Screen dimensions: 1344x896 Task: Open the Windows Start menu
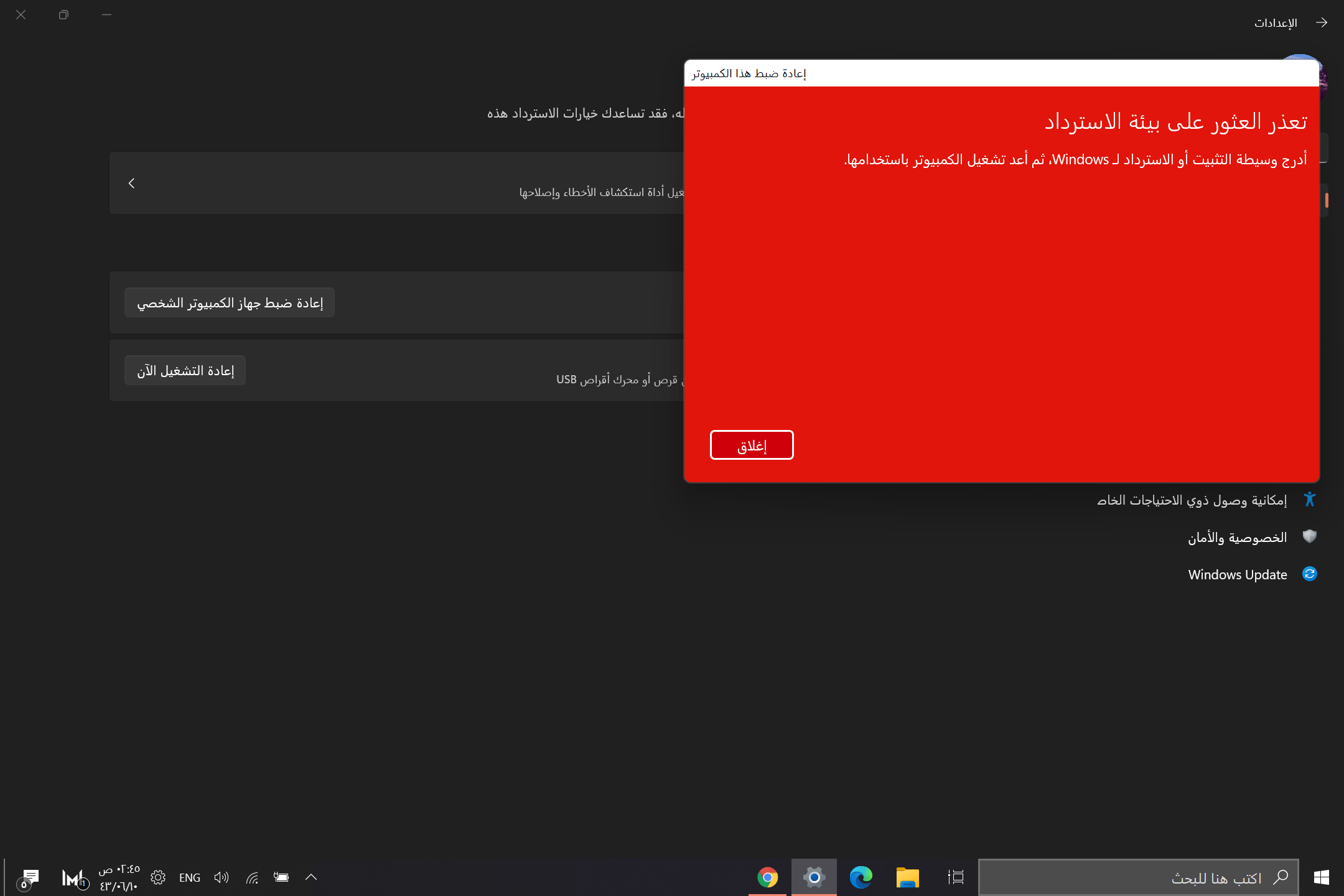pyautogui.click(x=1322, y=877)
